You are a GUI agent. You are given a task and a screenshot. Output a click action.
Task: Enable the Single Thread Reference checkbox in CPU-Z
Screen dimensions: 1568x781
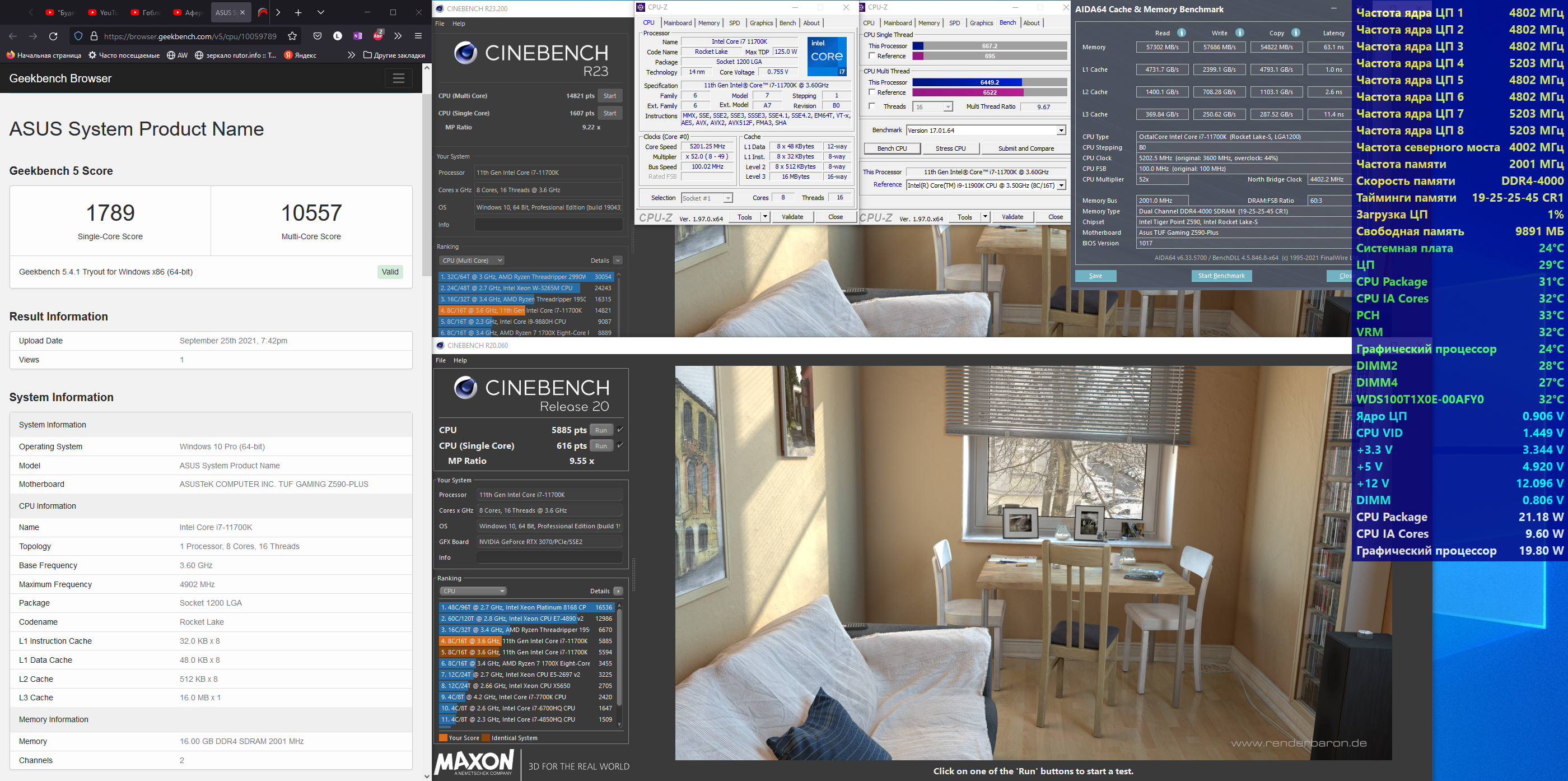point(872,56)
